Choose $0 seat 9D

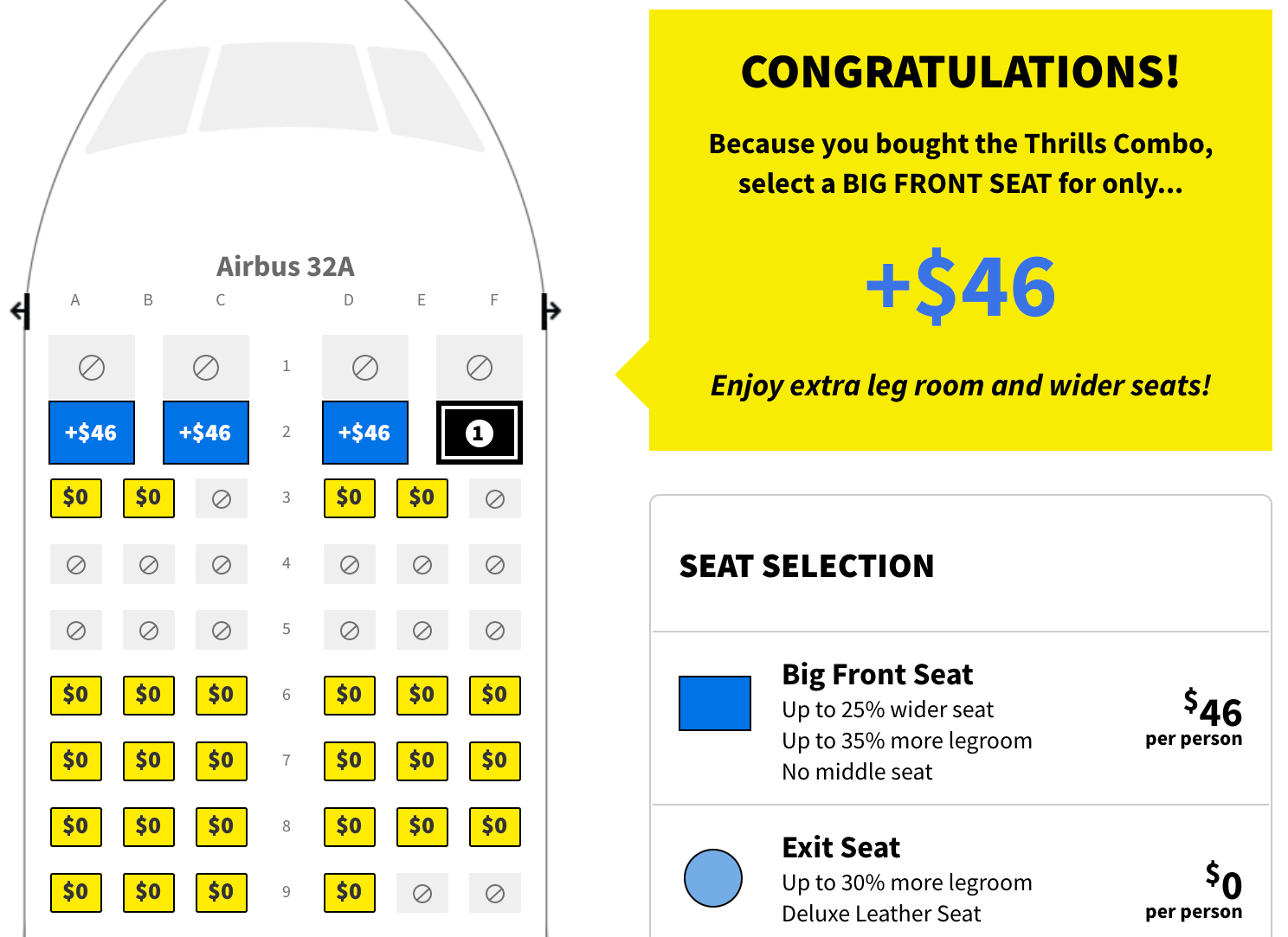[x=350, y=893]
